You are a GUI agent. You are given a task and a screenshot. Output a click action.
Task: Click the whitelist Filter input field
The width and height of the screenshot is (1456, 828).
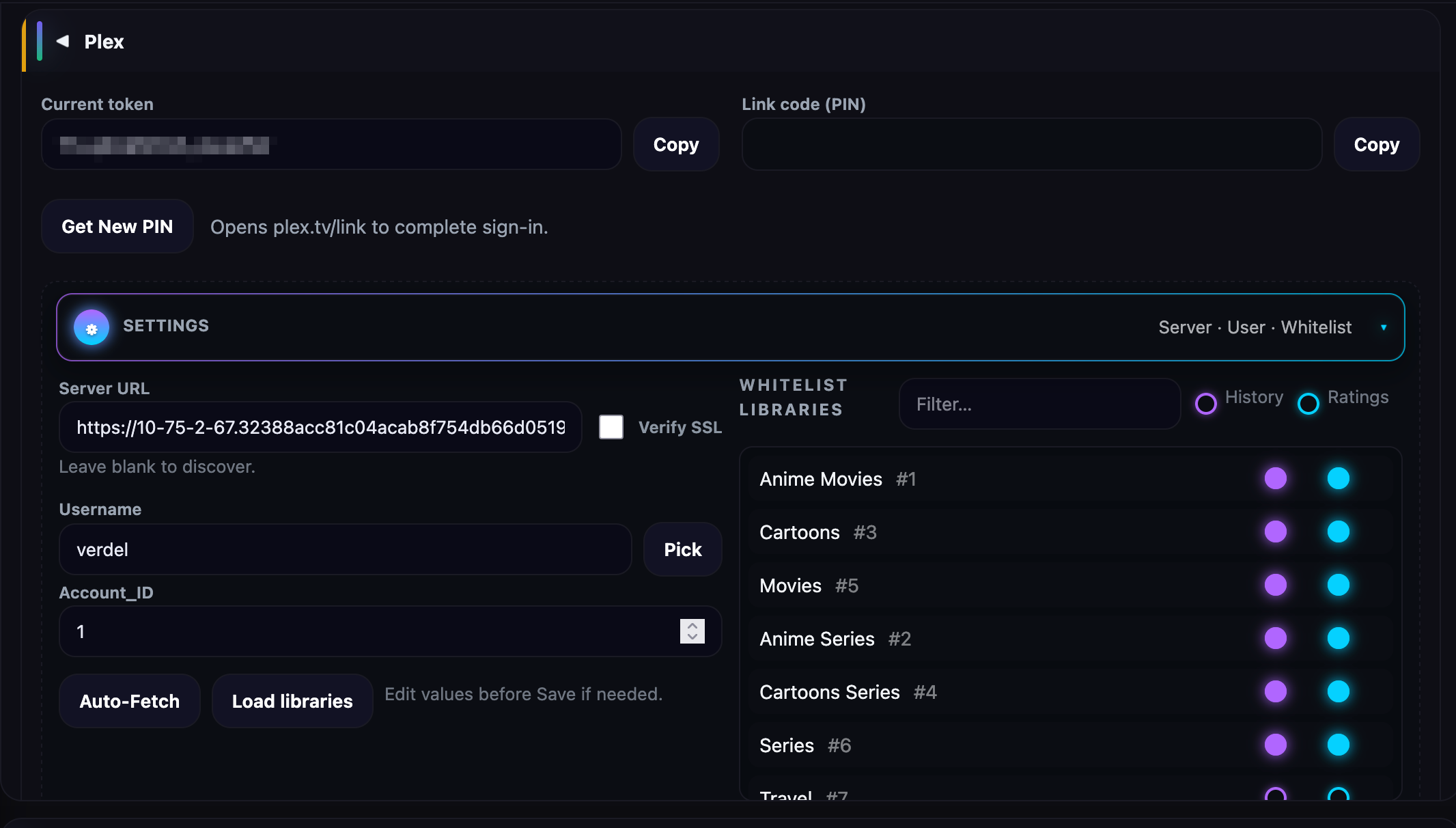pos(1039,404)
